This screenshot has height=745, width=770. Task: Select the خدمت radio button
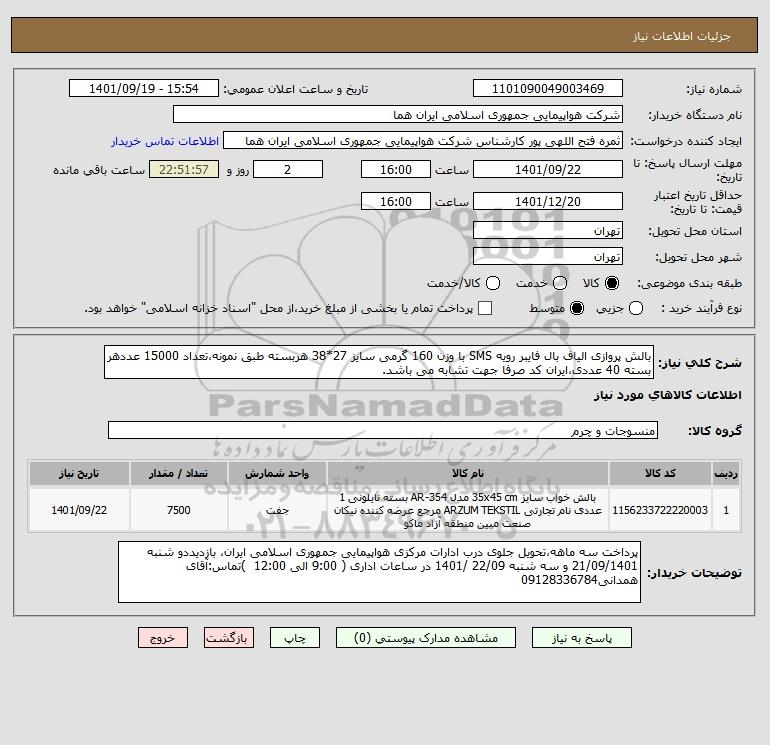coord(560,283)
